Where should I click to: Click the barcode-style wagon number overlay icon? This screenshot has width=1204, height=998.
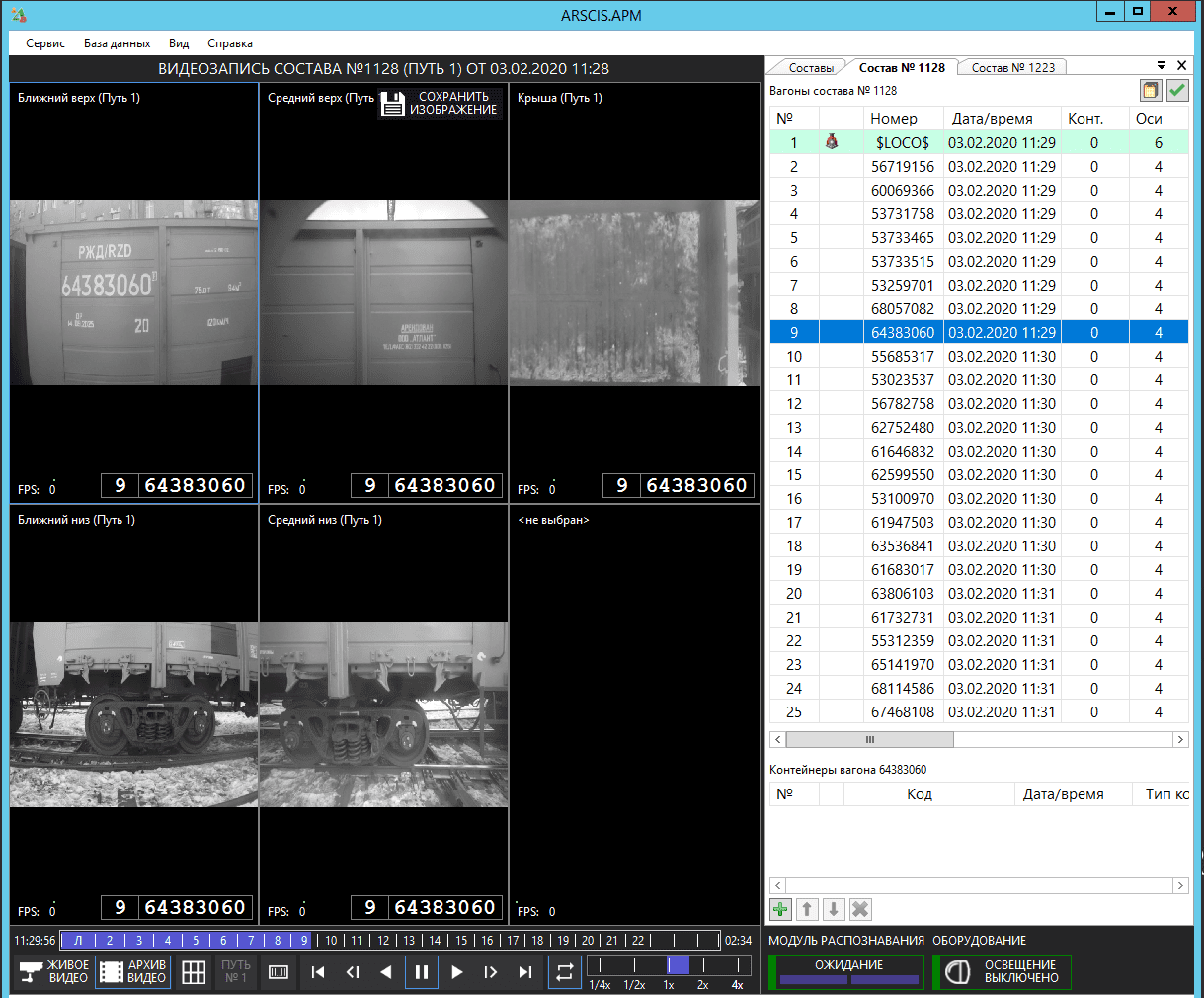click(x=279, y=972)
